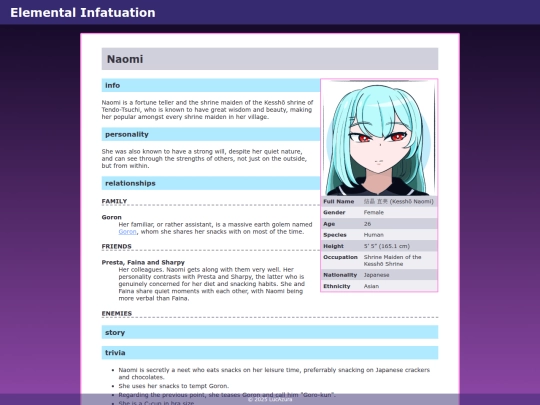
Task: Click Naomi's portrait image
Action: [379, 137]
